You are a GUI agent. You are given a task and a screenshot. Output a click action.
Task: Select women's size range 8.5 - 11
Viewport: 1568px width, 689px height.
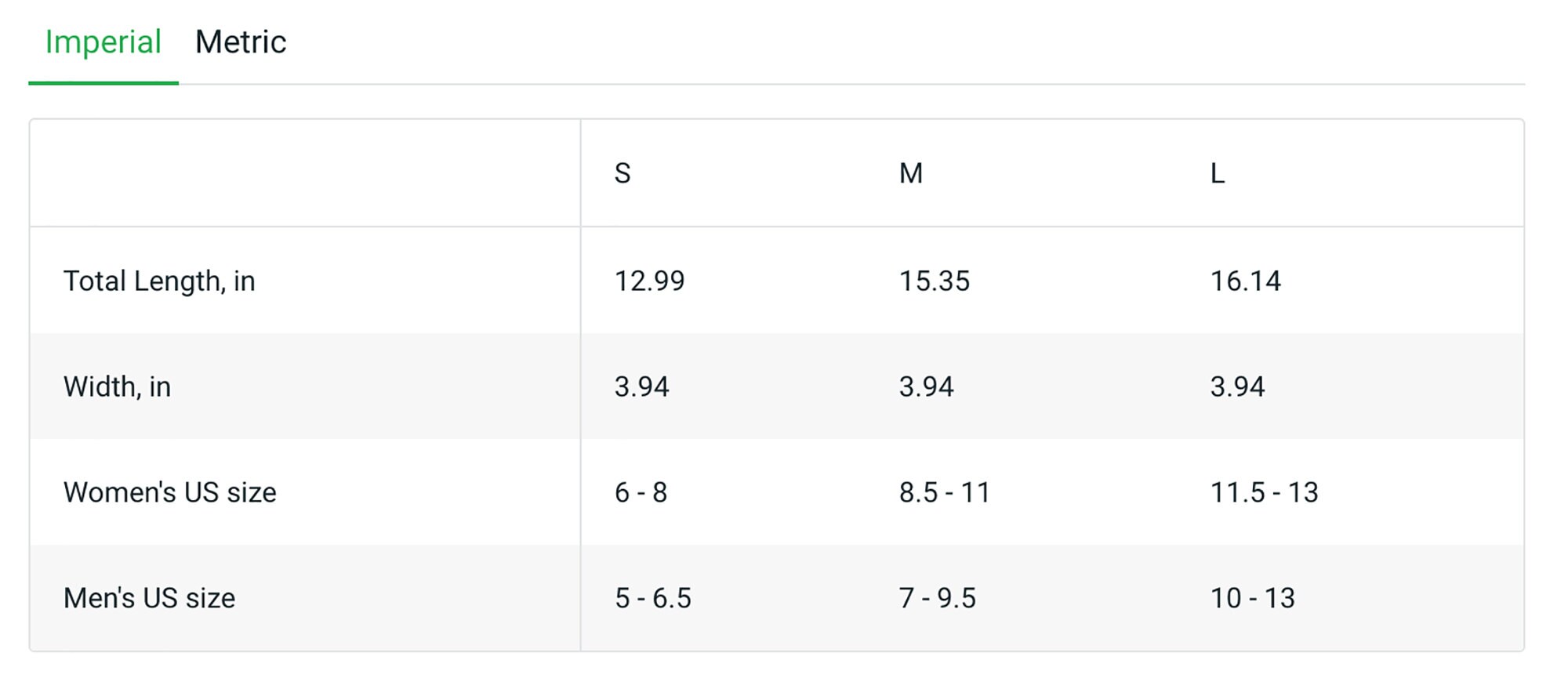(945, 492)
